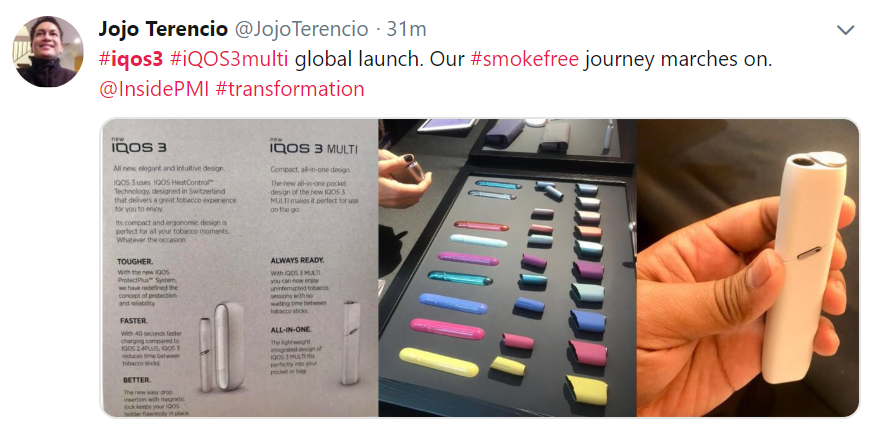Open Jojo Terencio's profile avatar
The height and width of the screenshot is (431, 873).
[48, 51]
